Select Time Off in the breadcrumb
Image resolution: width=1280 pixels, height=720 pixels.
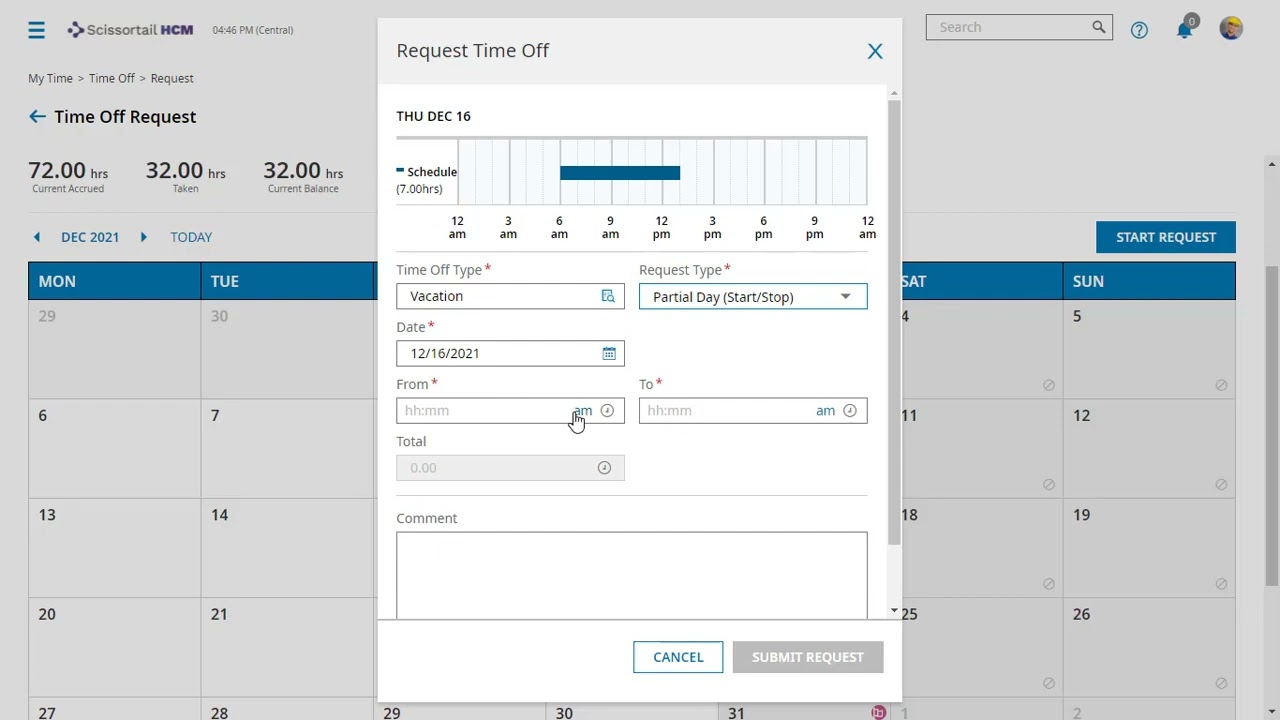(x=111, y=78)
